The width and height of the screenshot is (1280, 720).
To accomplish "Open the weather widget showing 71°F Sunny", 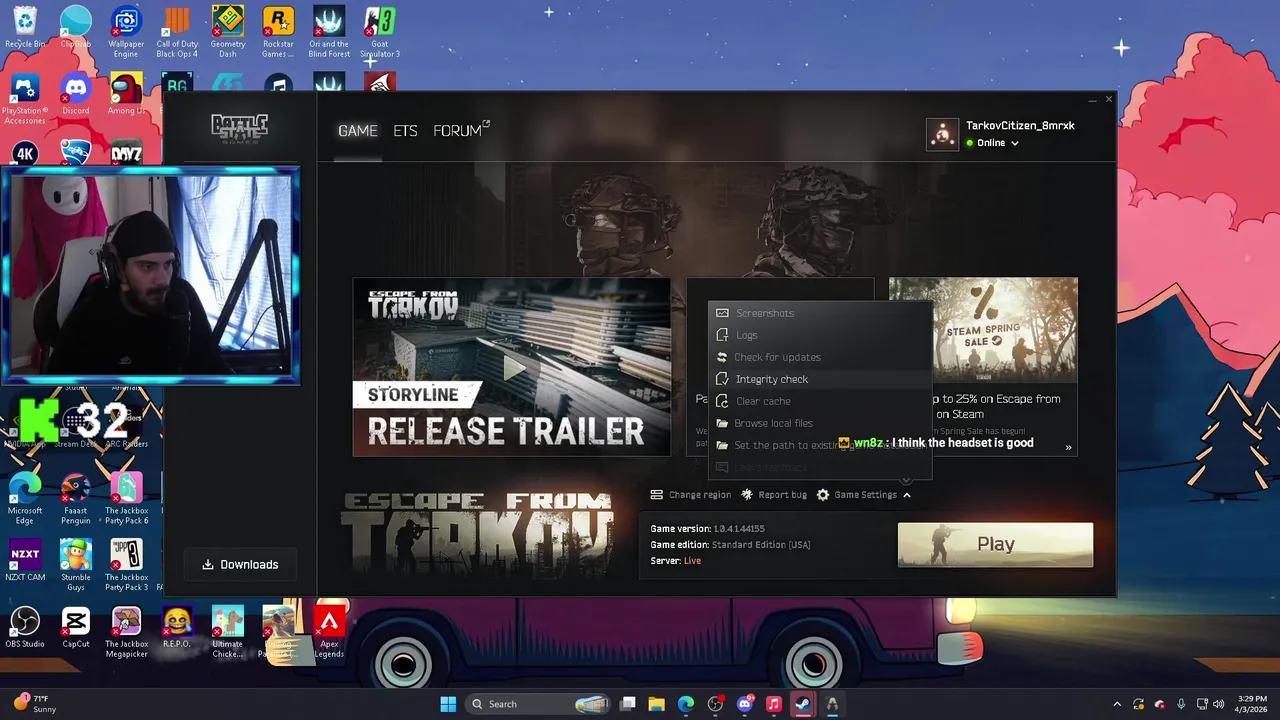I will pyautogui.click(x=35, y=704).
